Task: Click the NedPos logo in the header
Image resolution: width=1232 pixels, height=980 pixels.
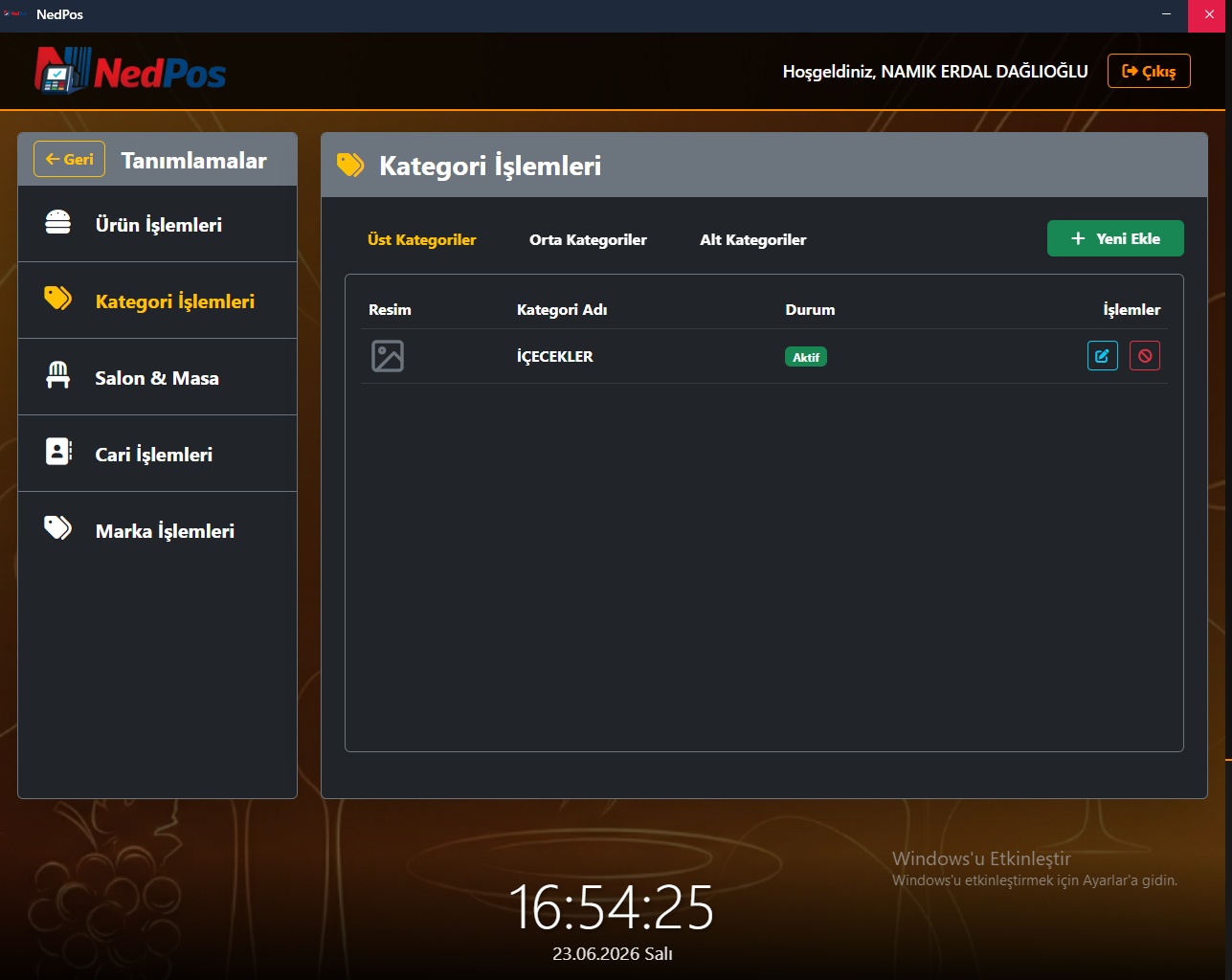Action: pos(131,72)
